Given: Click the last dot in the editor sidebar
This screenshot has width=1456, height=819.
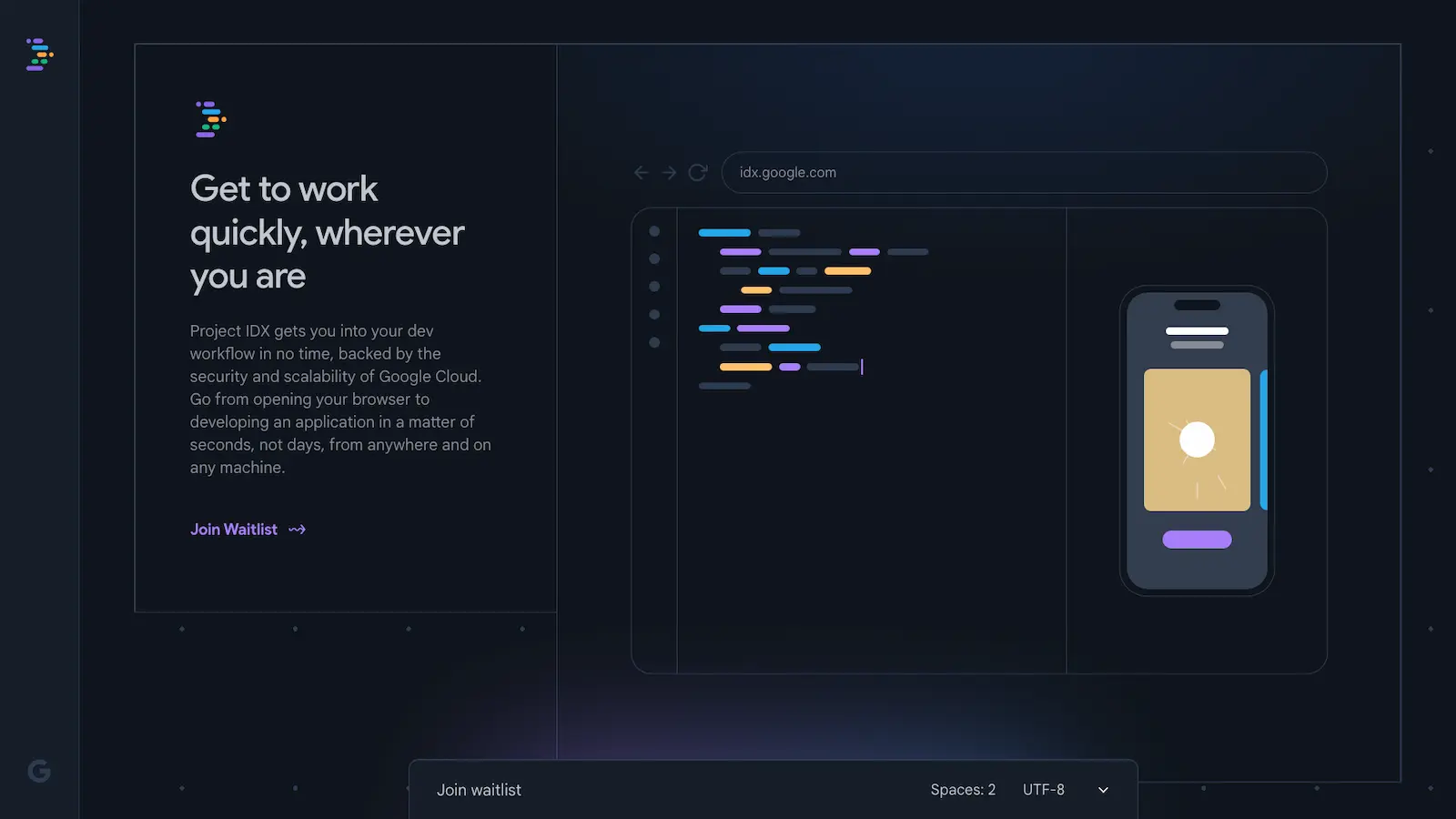Looking at the screenshot, I should click(654, 343).
